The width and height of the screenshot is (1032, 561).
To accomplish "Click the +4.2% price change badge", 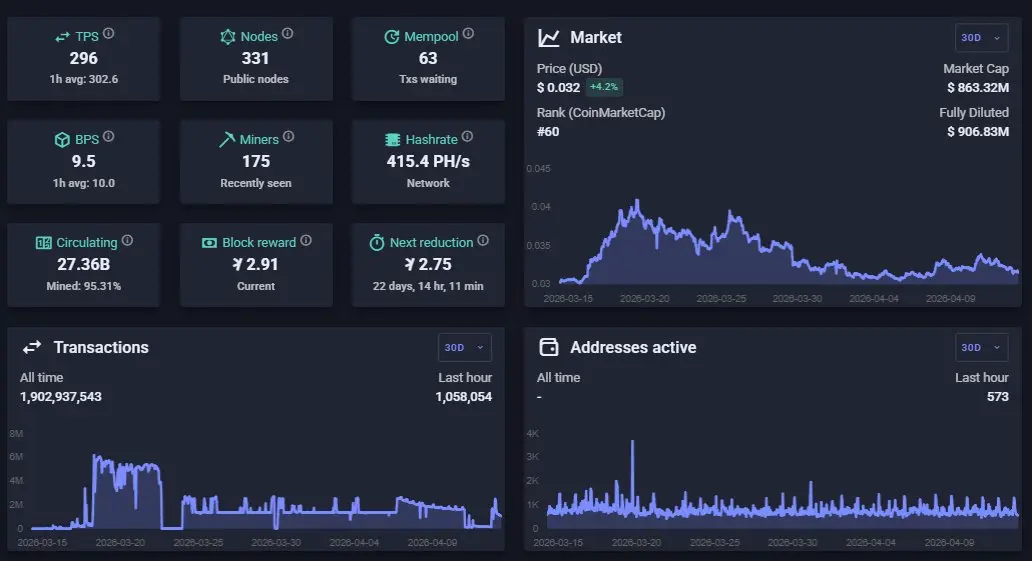I will point(604,87).
